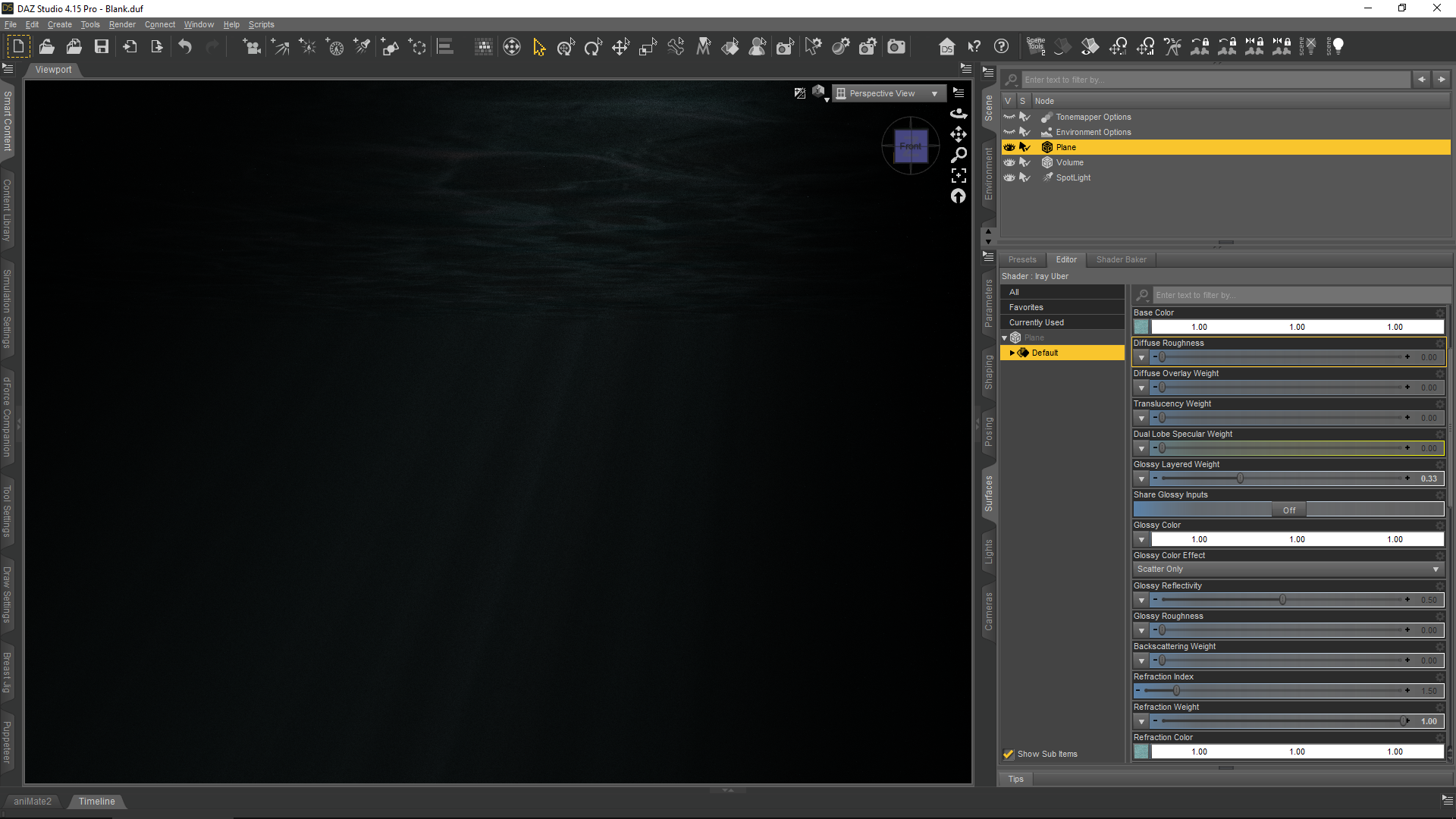
Task: Click the Share Glossy Inputs Off button
Action: pyautogui.click(x=1288, y=510)
